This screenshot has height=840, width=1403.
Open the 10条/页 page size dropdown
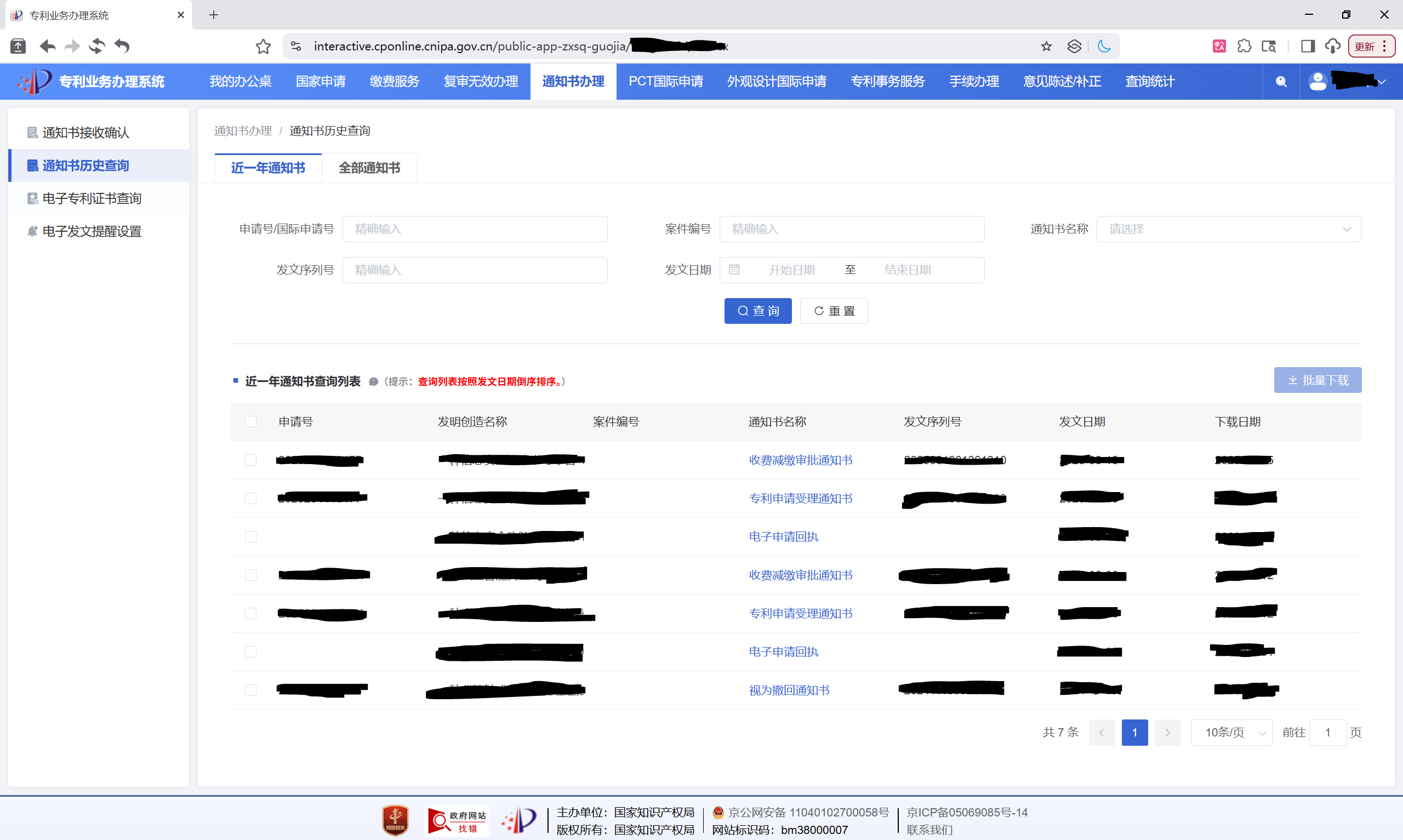click(x=1231, y=732)
